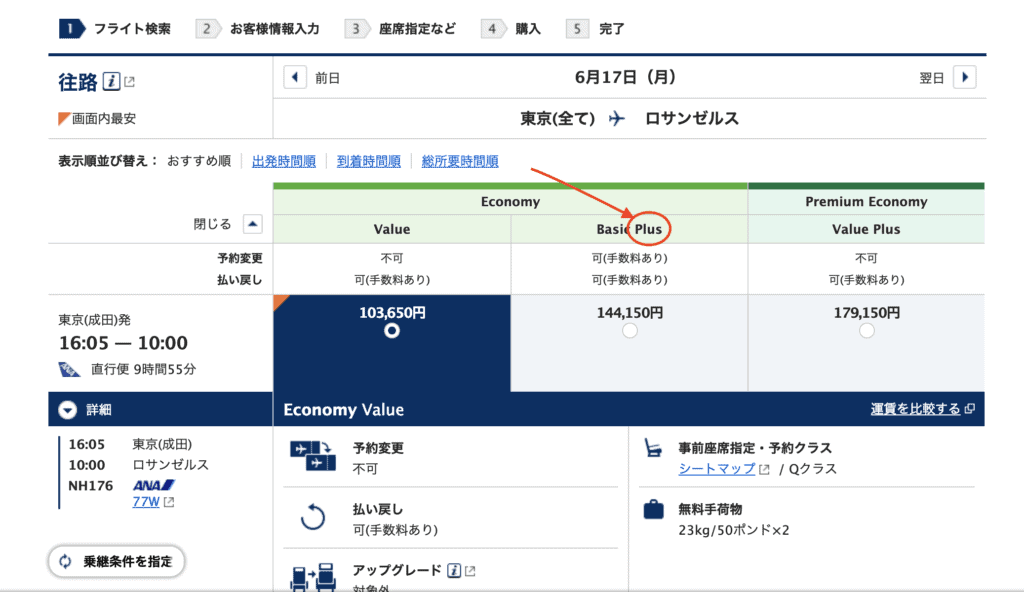1024x592 pixels.
Task: Click previous day arrow next to 前日
Action: (x=295, y=78)
